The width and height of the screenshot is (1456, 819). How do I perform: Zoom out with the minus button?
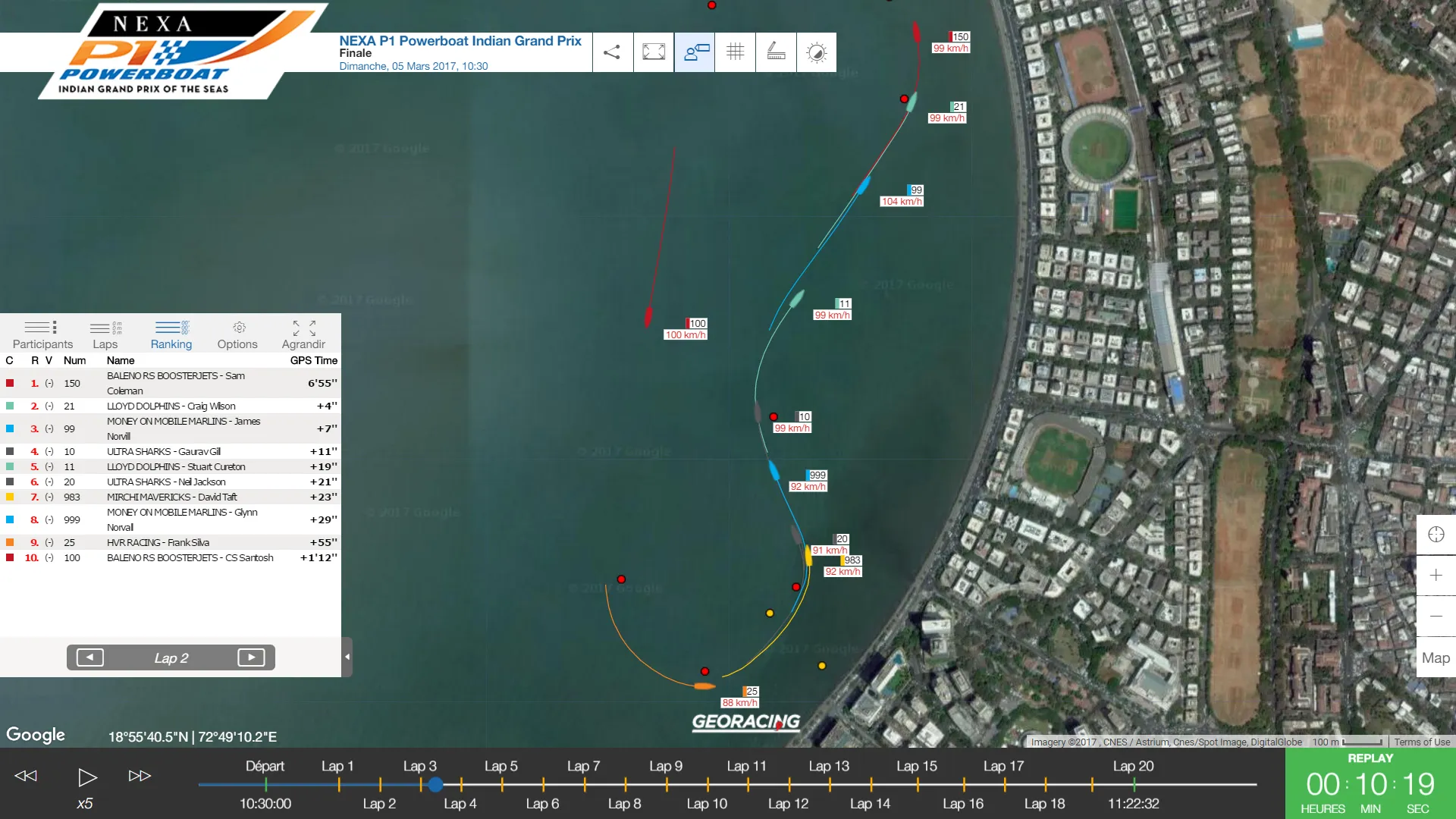point(1436,617)
